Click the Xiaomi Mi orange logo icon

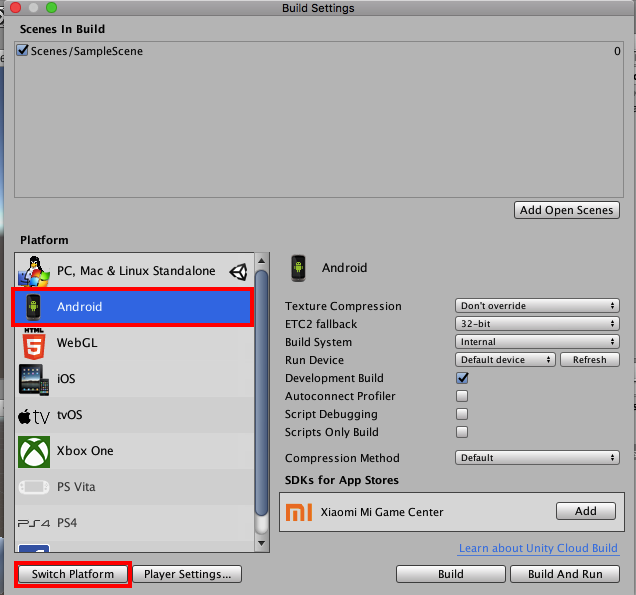point(299,512)
